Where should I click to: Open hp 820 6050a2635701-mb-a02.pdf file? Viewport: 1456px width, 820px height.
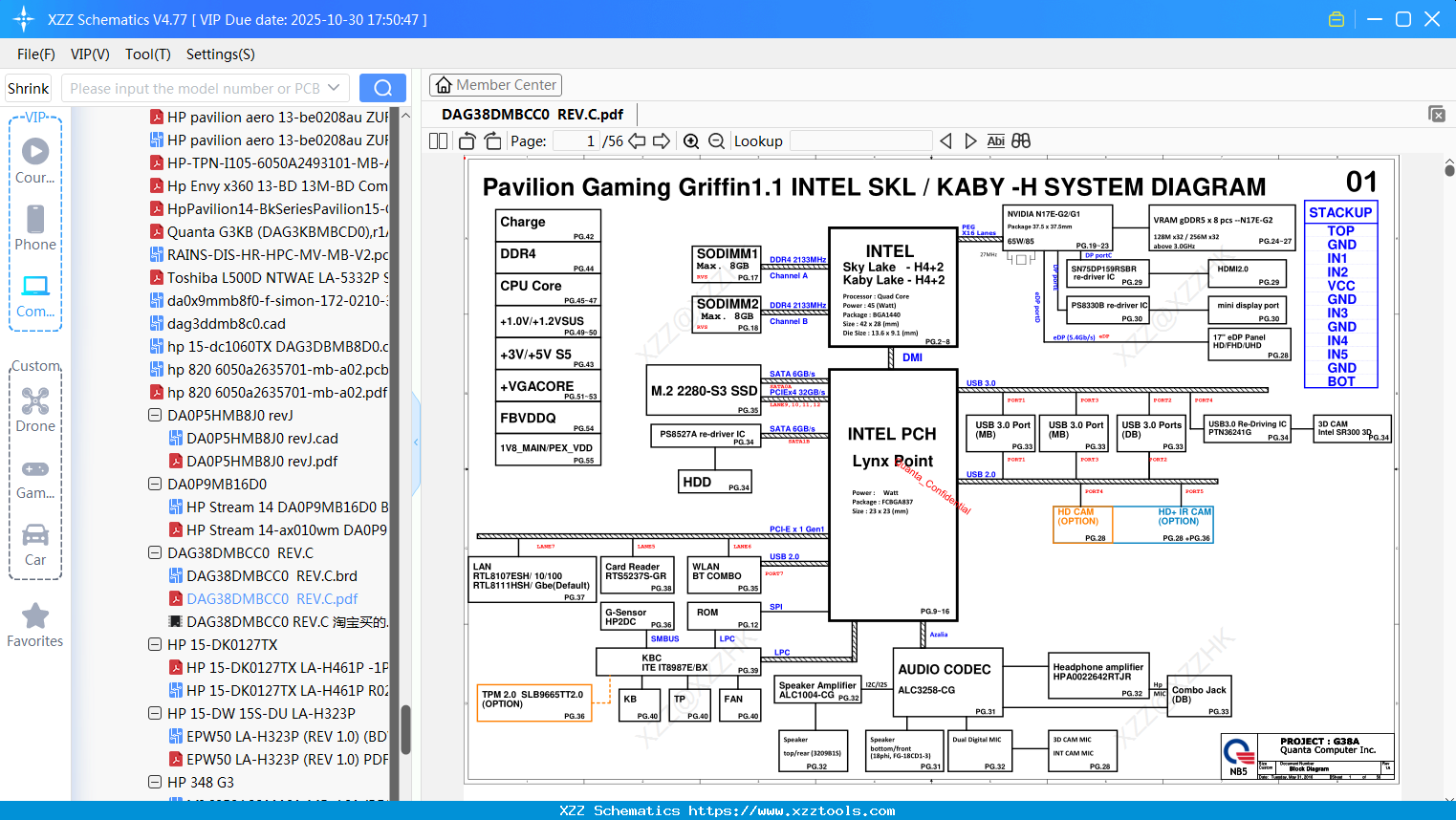click(270, 393)
